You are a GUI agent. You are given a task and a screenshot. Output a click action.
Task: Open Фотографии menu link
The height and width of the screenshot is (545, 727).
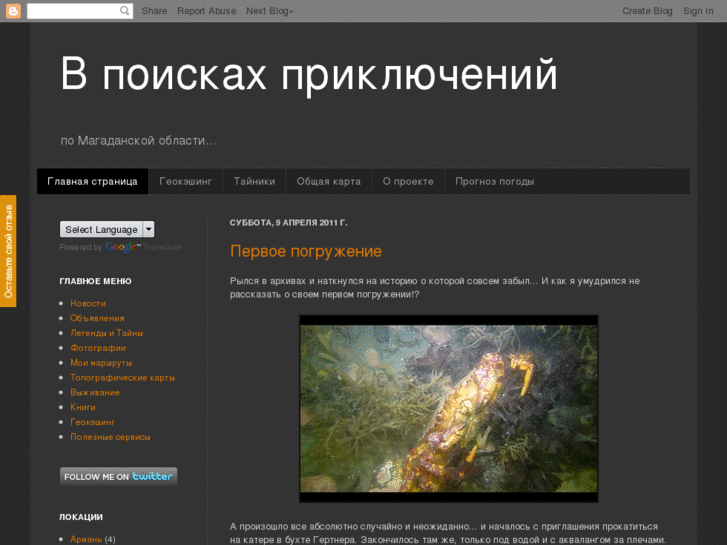pyautogui.click(x=98, y=348)
